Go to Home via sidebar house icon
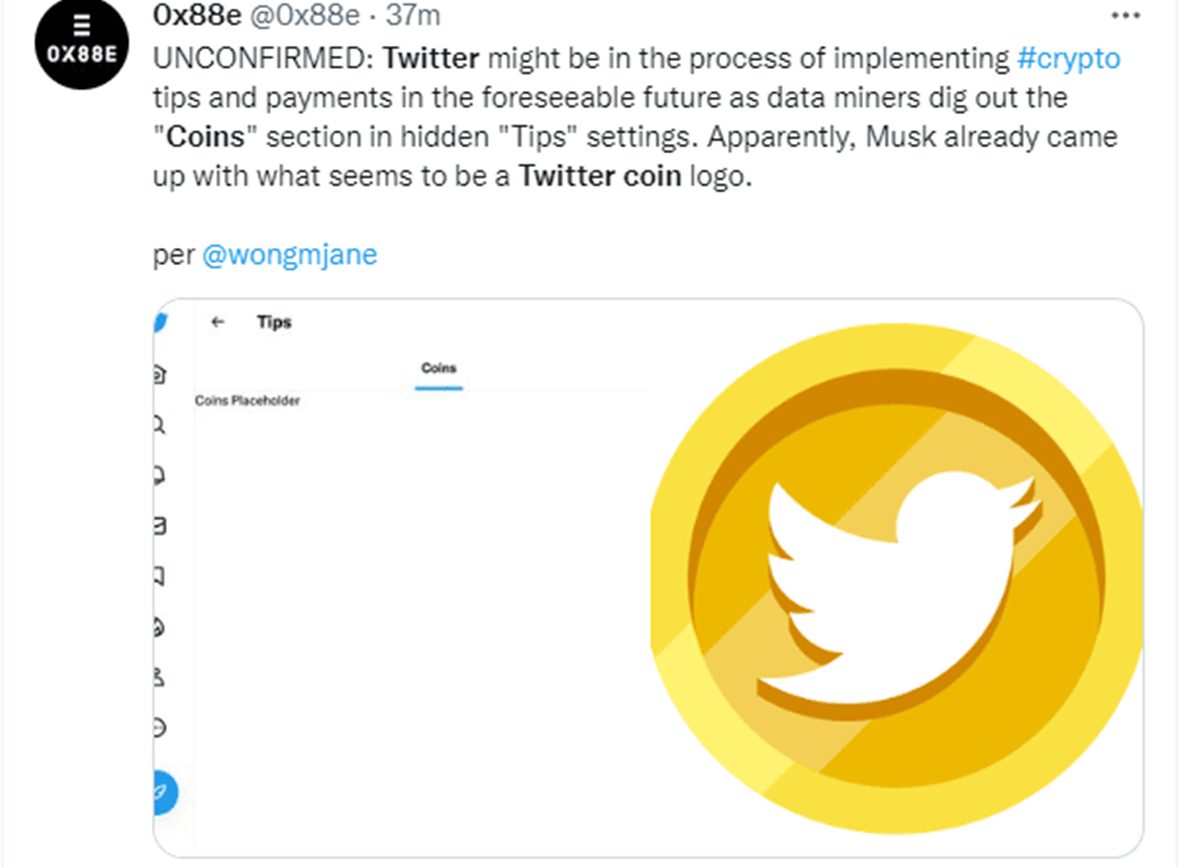1200x867 pixels. click(159, 375)
